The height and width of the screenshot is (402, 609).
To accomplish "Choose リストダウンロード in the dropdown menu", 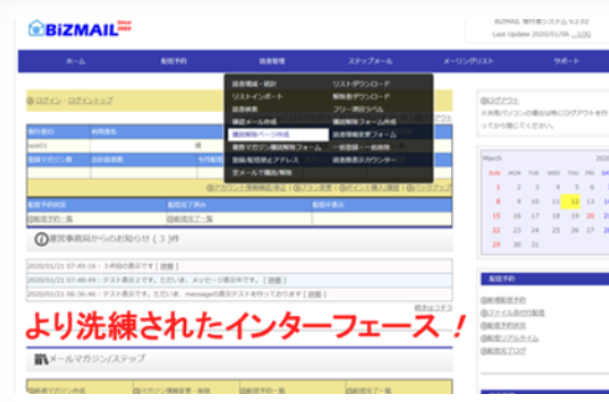I will tap(362, 84).
